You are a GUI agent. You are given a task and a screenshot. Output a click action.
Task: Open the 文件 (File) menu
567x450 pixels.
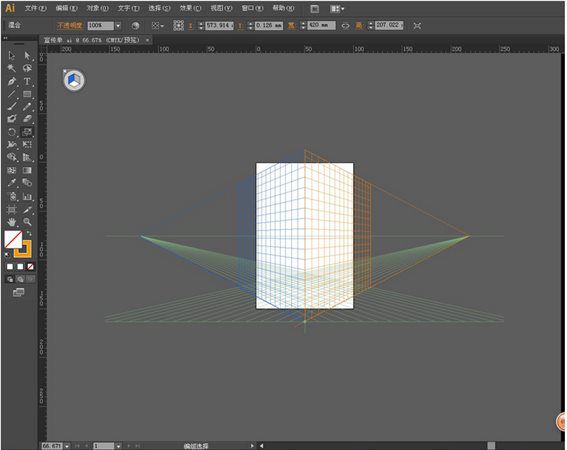point(35,8)
